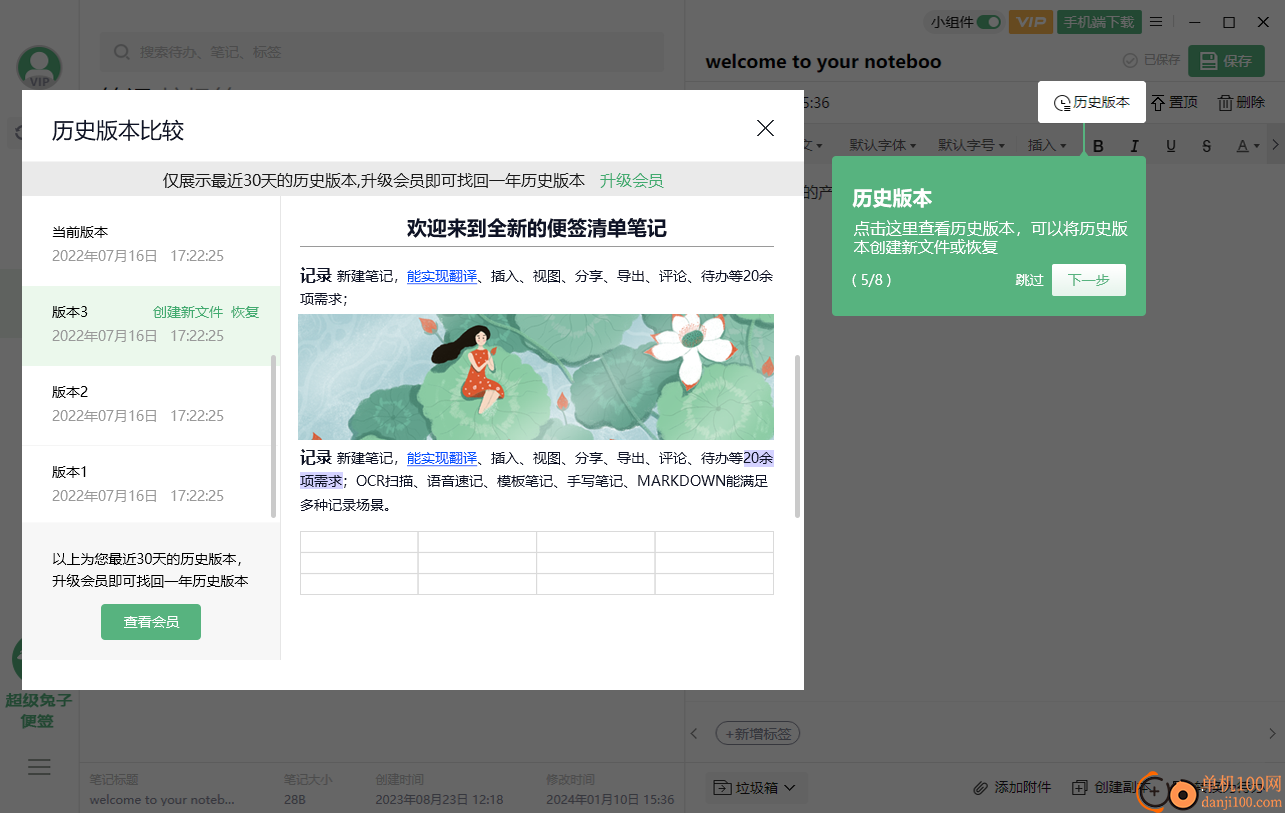Open the hamburger menu in the title bar
The image size is (1285, 813).
click(1156, 22)
